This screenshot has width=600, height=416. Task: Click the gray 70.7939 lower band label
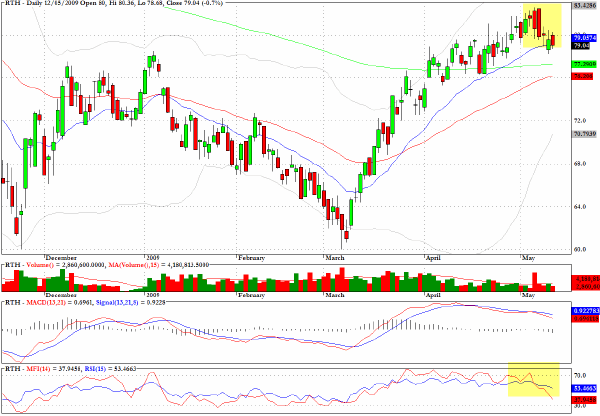click(584, 134)
